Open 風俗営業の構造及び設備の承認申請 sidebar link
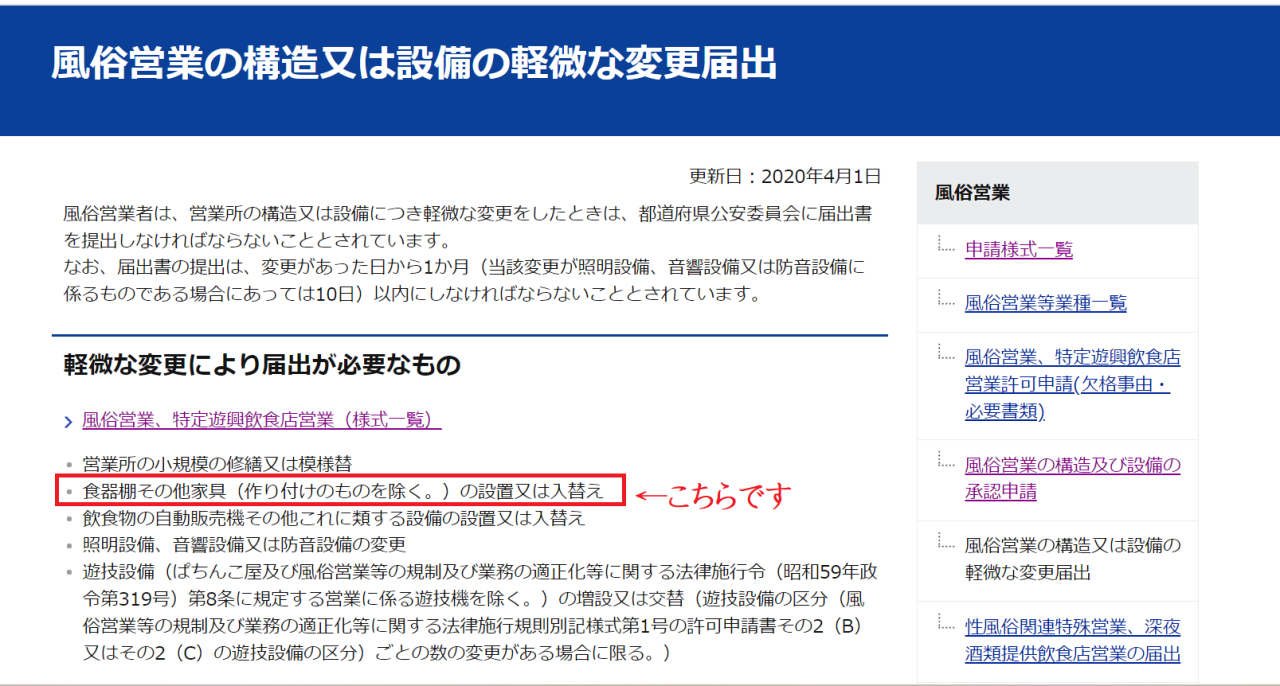 (1072, 478)
